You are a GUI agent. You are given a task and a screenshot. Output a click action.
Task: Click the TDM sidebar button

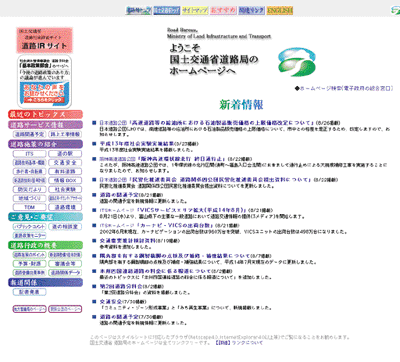(29, 207)
